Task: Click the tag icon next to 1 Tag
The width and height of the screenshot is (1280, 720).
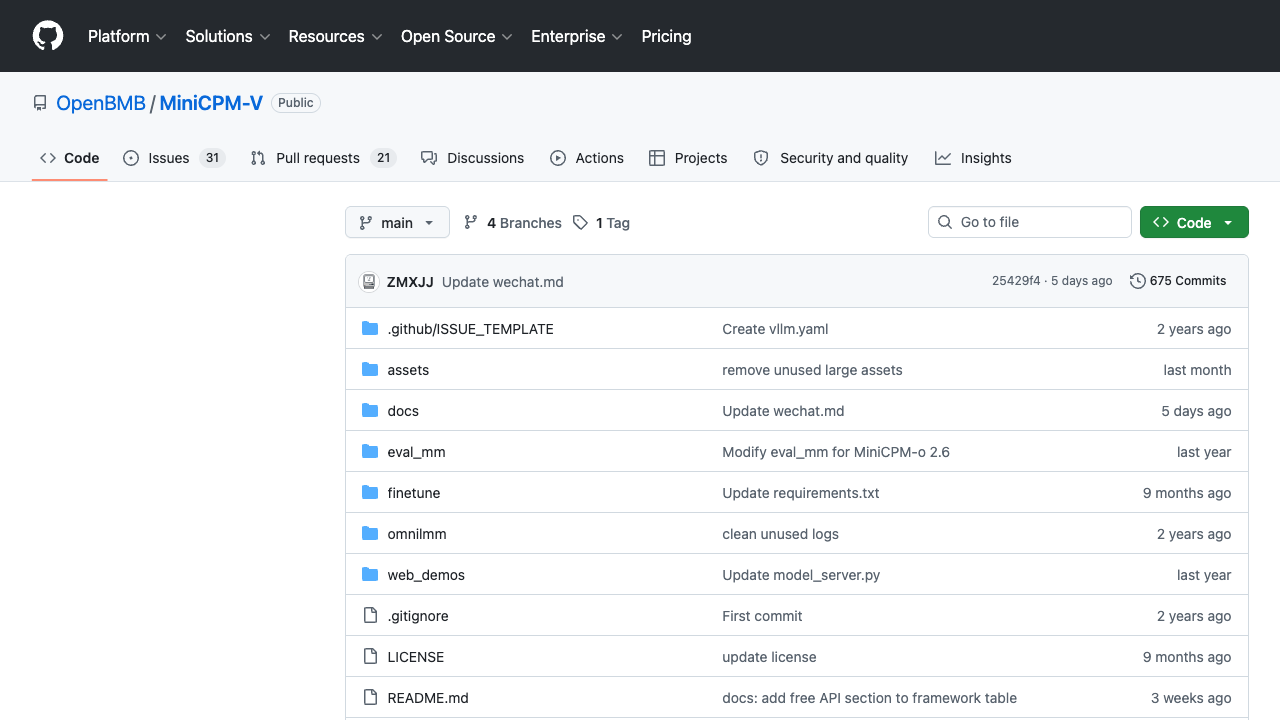Action: point(580,223)
